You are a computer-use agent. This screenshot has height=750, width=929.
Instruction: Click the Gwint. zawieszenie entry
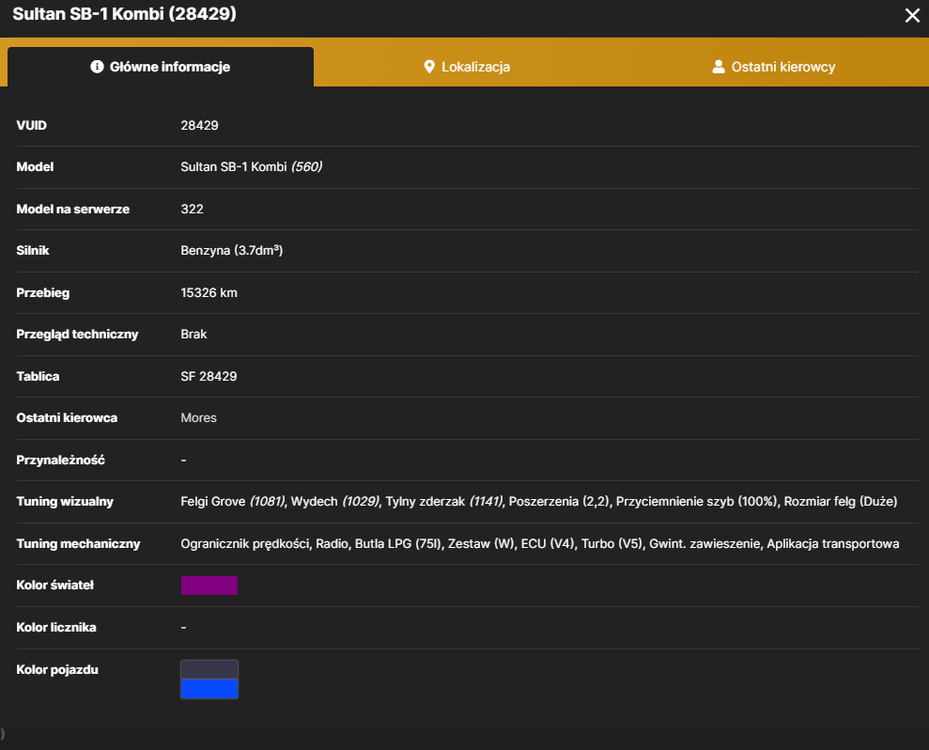[x=705, y=544]
